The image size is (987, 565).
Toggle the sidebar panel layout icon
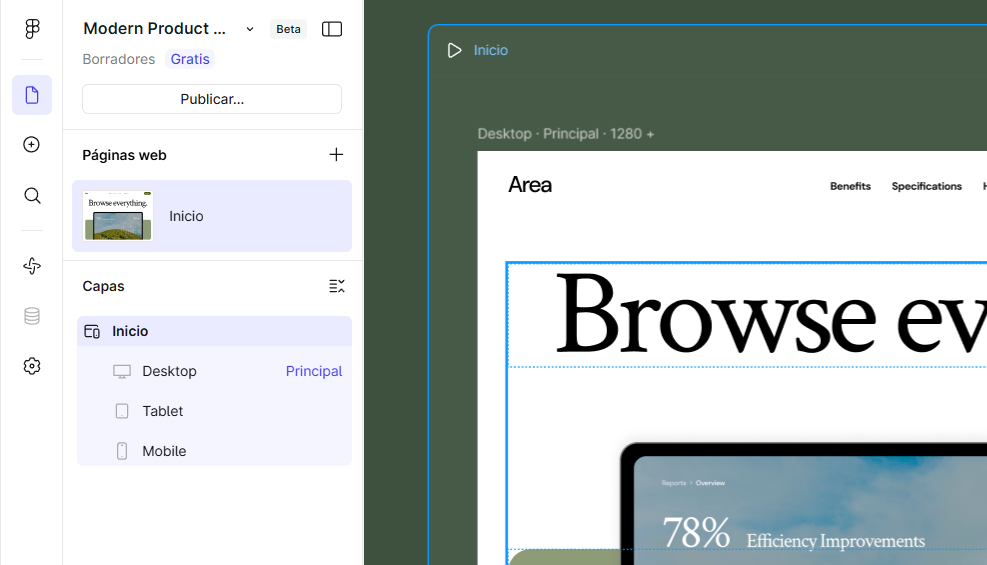coord(332,29)
